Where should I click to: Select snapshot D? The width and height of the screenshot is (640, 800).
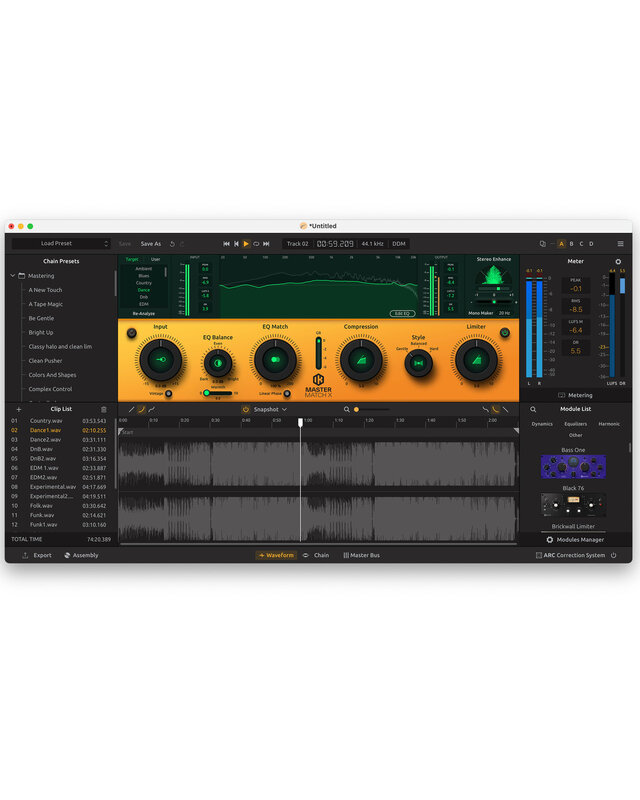(x=592, y=244)
